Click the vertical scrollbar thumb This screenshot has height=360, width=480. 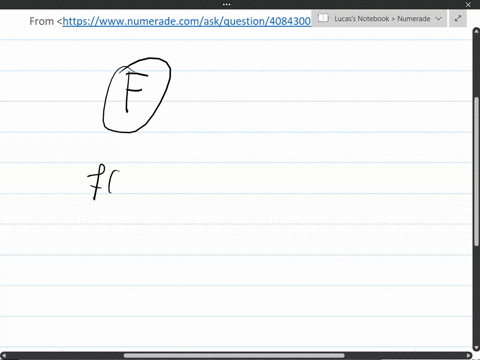[476, 172]
